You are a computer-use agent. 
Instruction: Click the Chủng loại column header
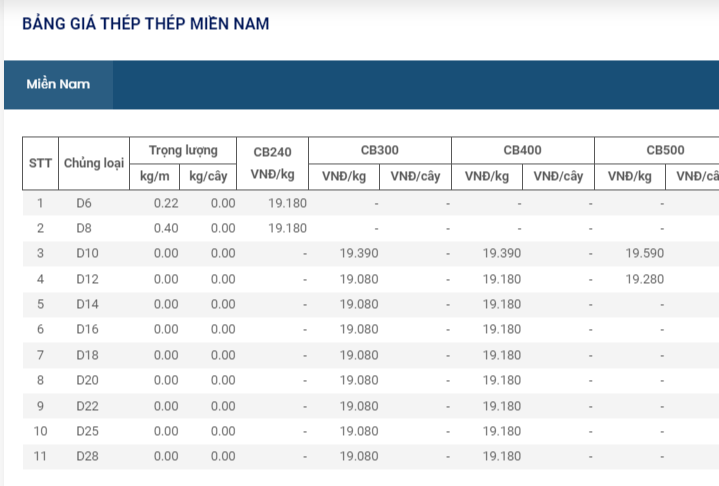93,163
